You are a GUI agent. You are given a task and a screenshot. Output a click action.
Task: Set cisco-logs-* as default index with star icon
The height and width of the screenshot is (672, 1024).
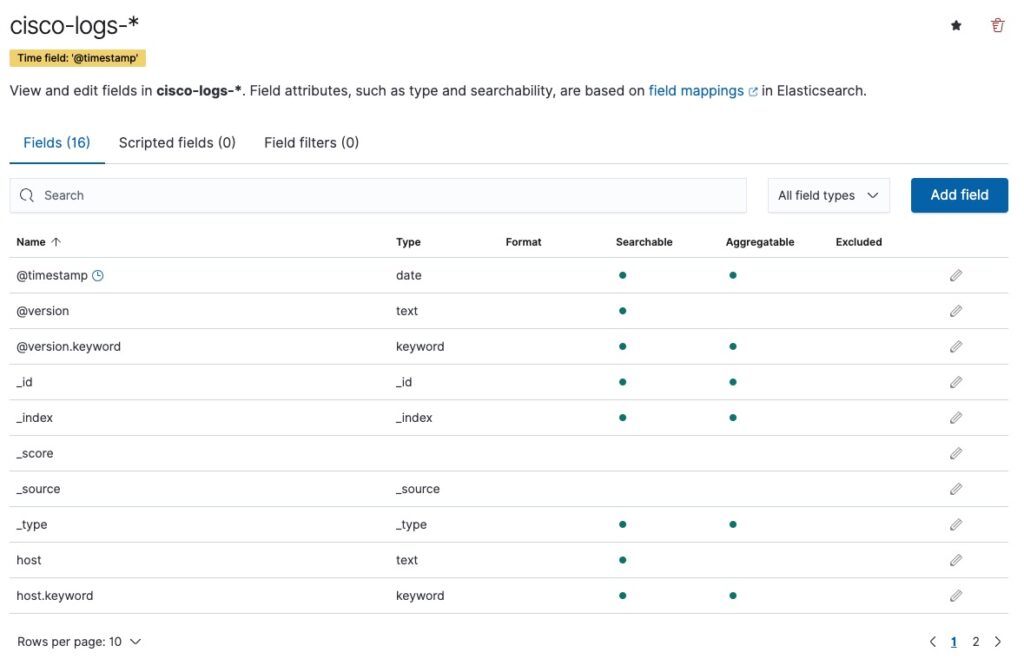(x=955, y=25)
